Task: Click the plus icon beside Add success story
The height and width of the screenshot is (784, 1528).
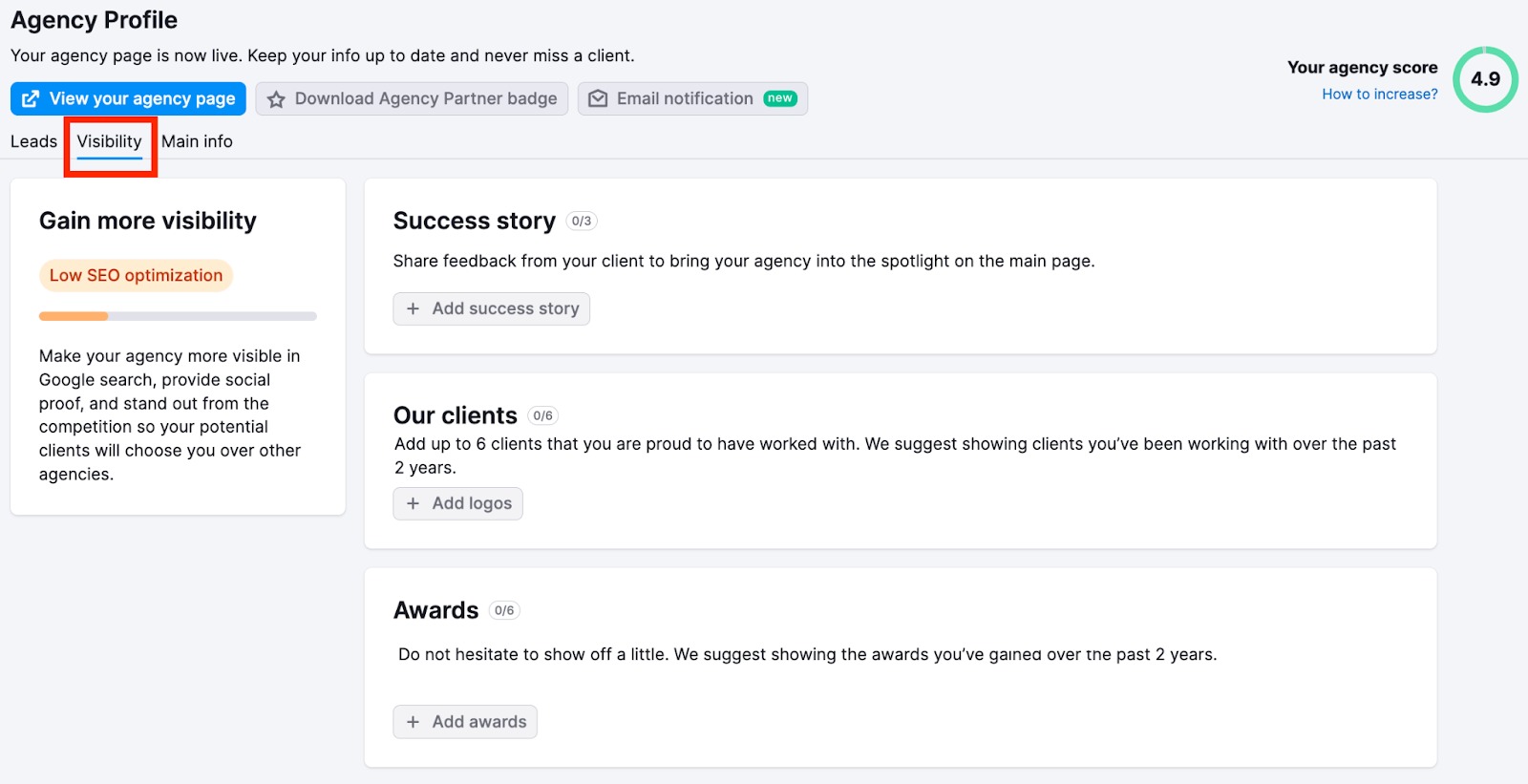Action: pyautogui.click(x=413, y=308)
